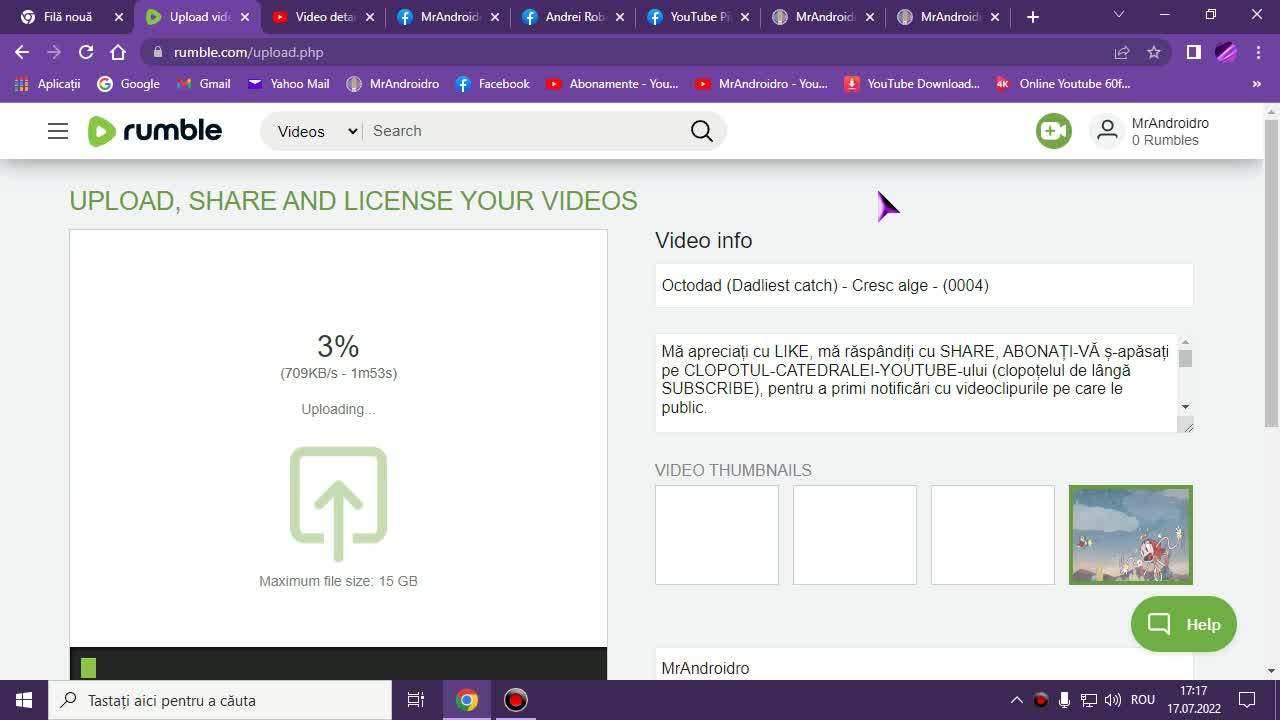Open the Google bookmark

pyautogui.click(x=128, y=84)
